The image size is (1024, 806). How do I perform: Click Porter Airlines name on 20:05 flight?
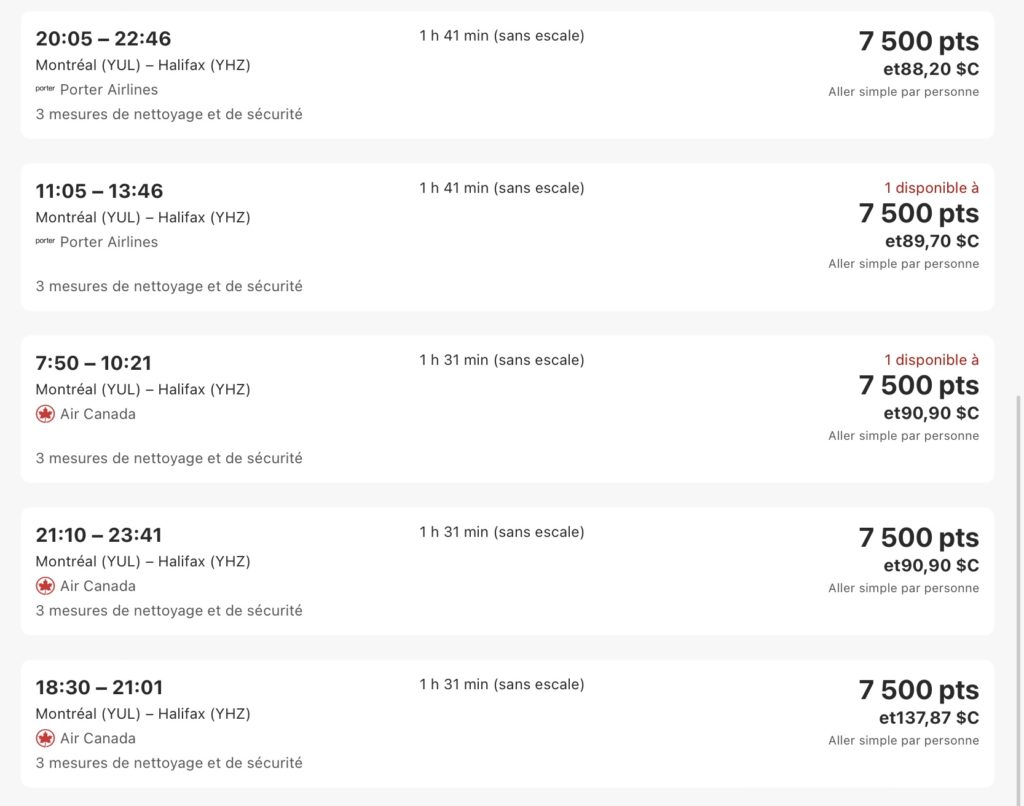pos(109,89)
